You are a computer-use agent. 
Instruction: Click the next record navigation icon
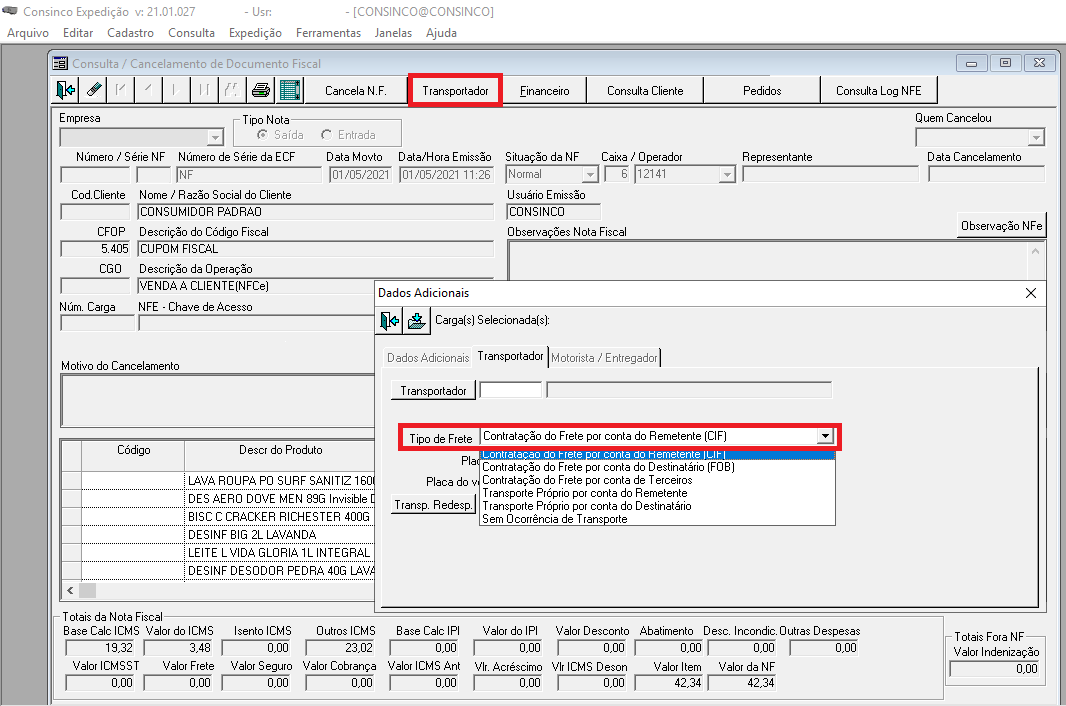click(176, 90)
